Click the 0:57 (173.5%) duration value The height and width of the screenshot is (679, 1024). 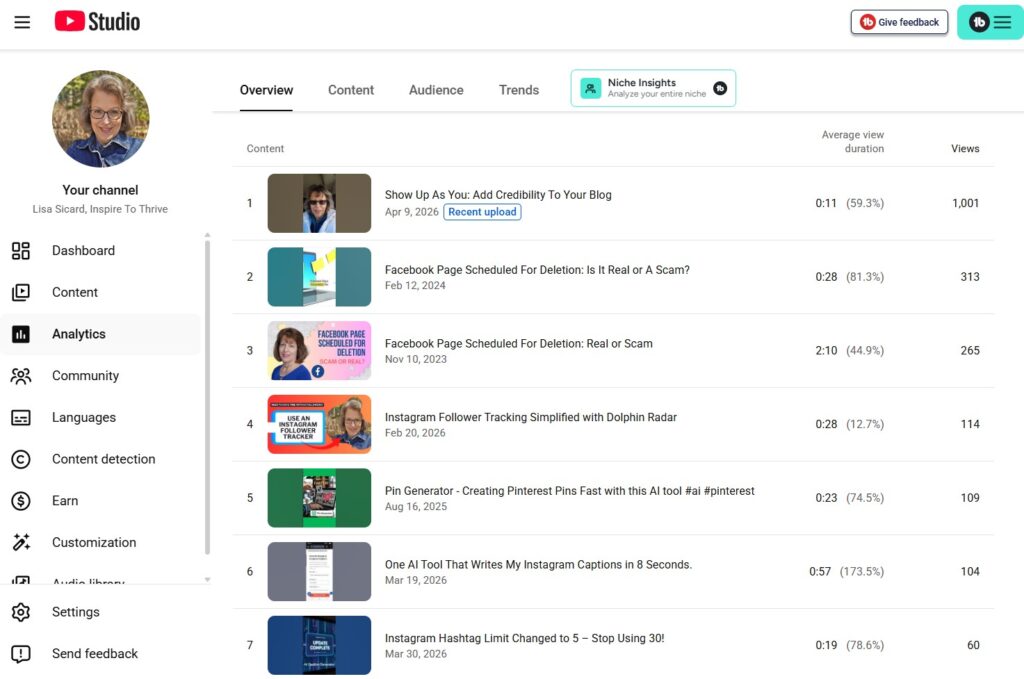(x=846, y=572)
